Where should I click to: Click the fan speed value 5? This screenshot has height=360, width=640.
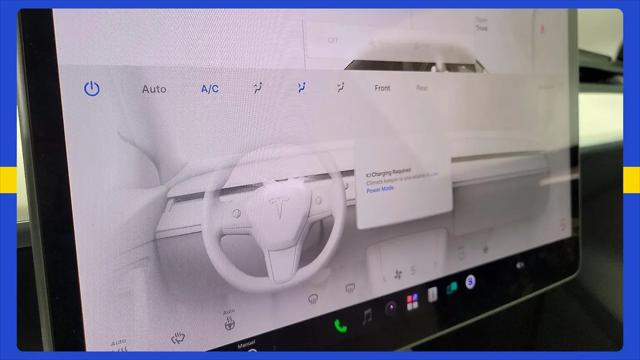pyautogui.click(x=413, y=270)
